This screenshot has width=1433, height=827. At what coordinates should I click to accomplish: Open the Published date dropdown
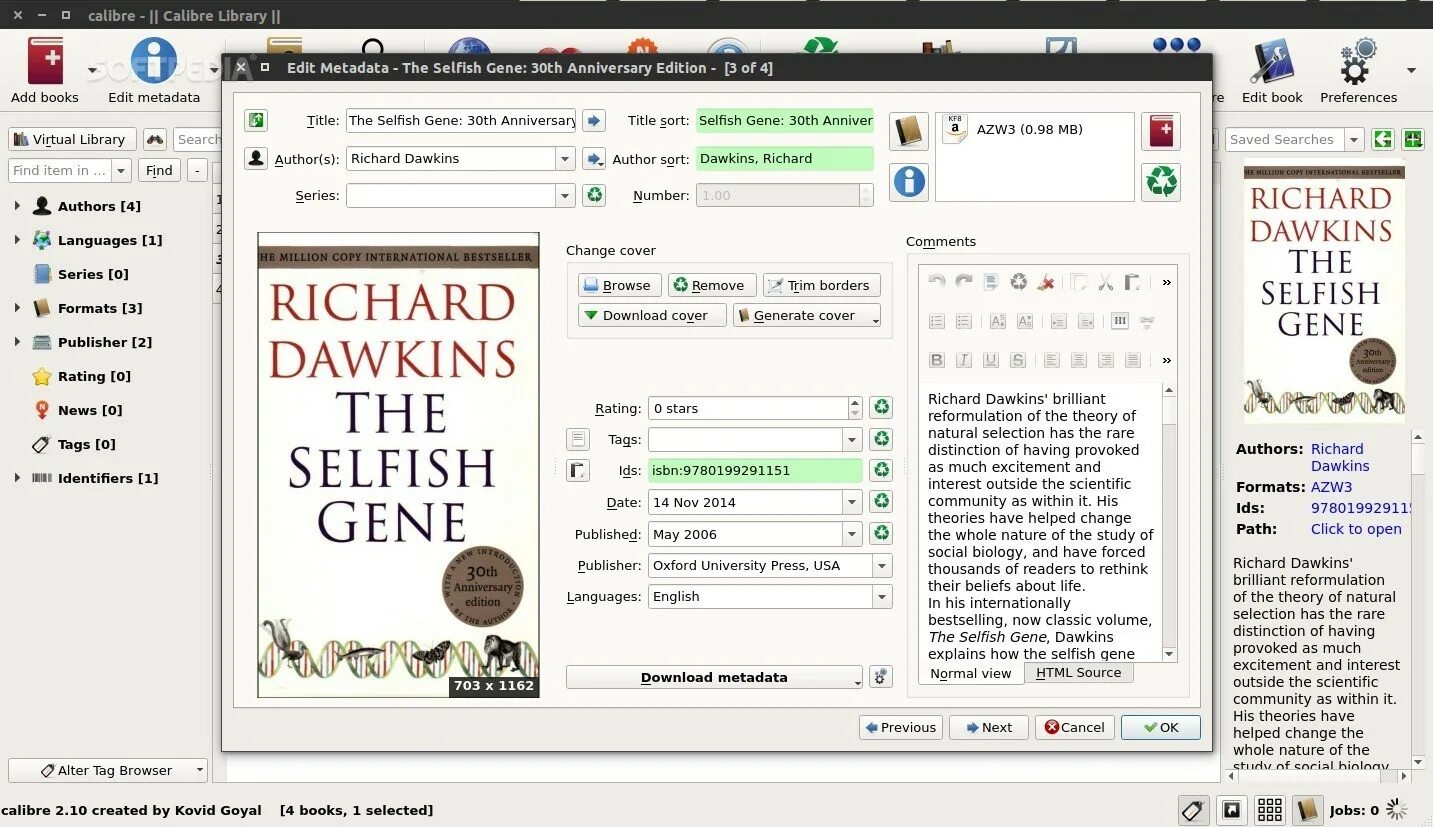[852, 533]
